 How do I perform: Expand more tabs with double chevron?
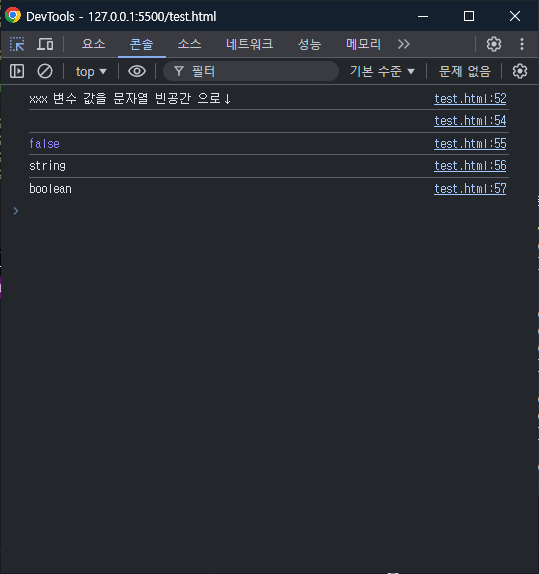click(x=404, y=44)
